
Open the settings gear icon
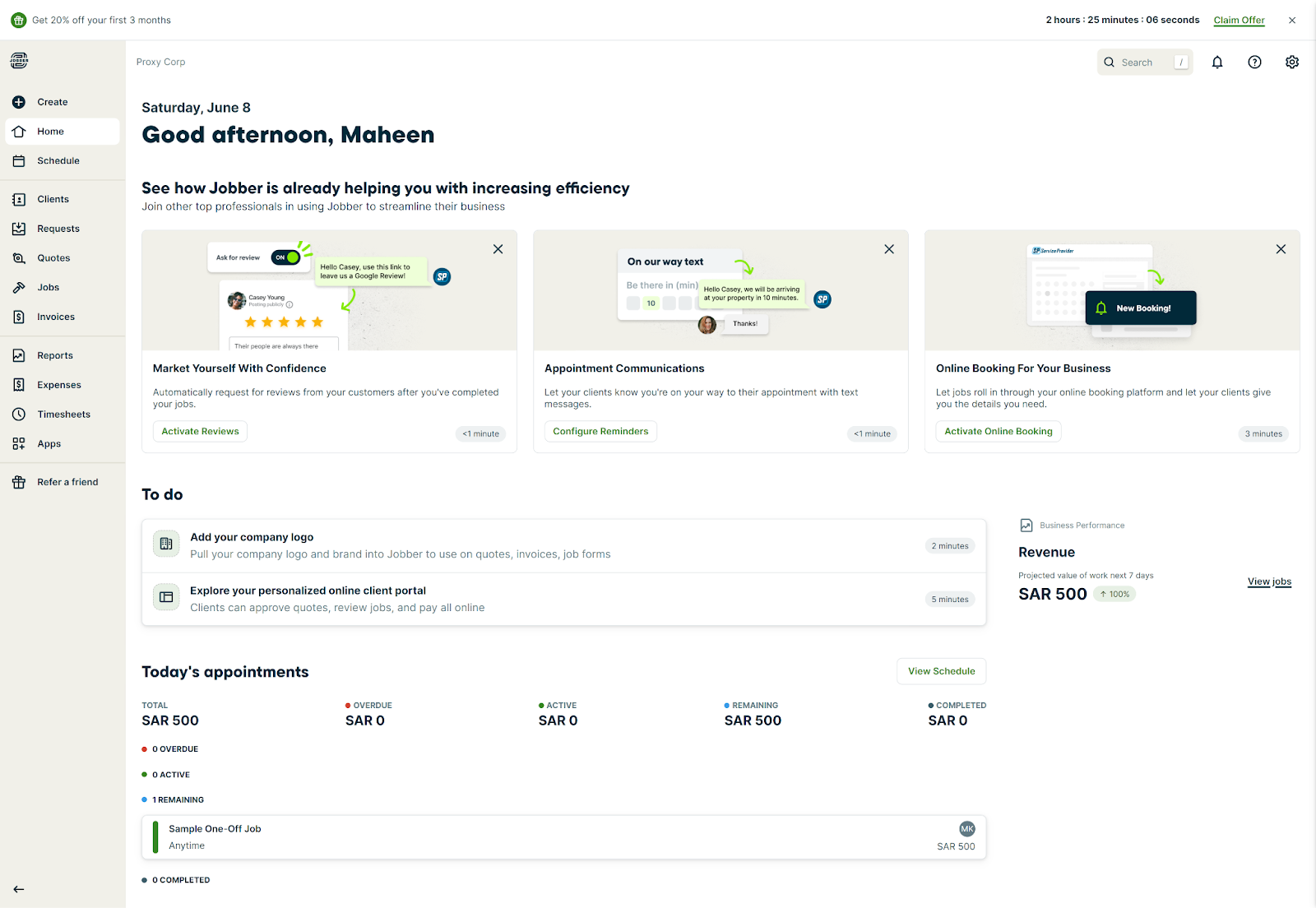pos(1291,62)
